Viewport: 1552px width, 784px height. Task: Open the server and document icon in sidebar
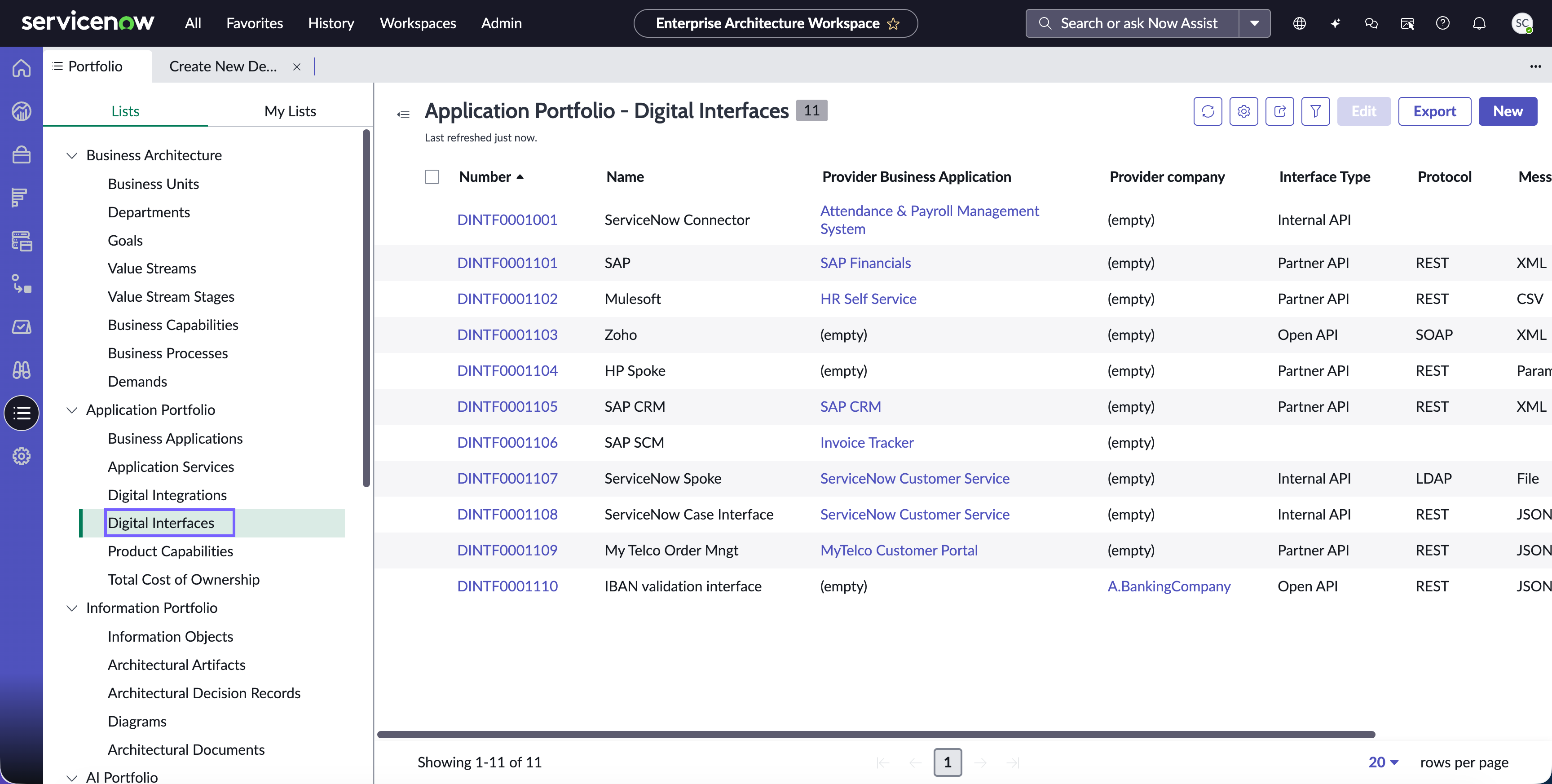pos(22,240)
